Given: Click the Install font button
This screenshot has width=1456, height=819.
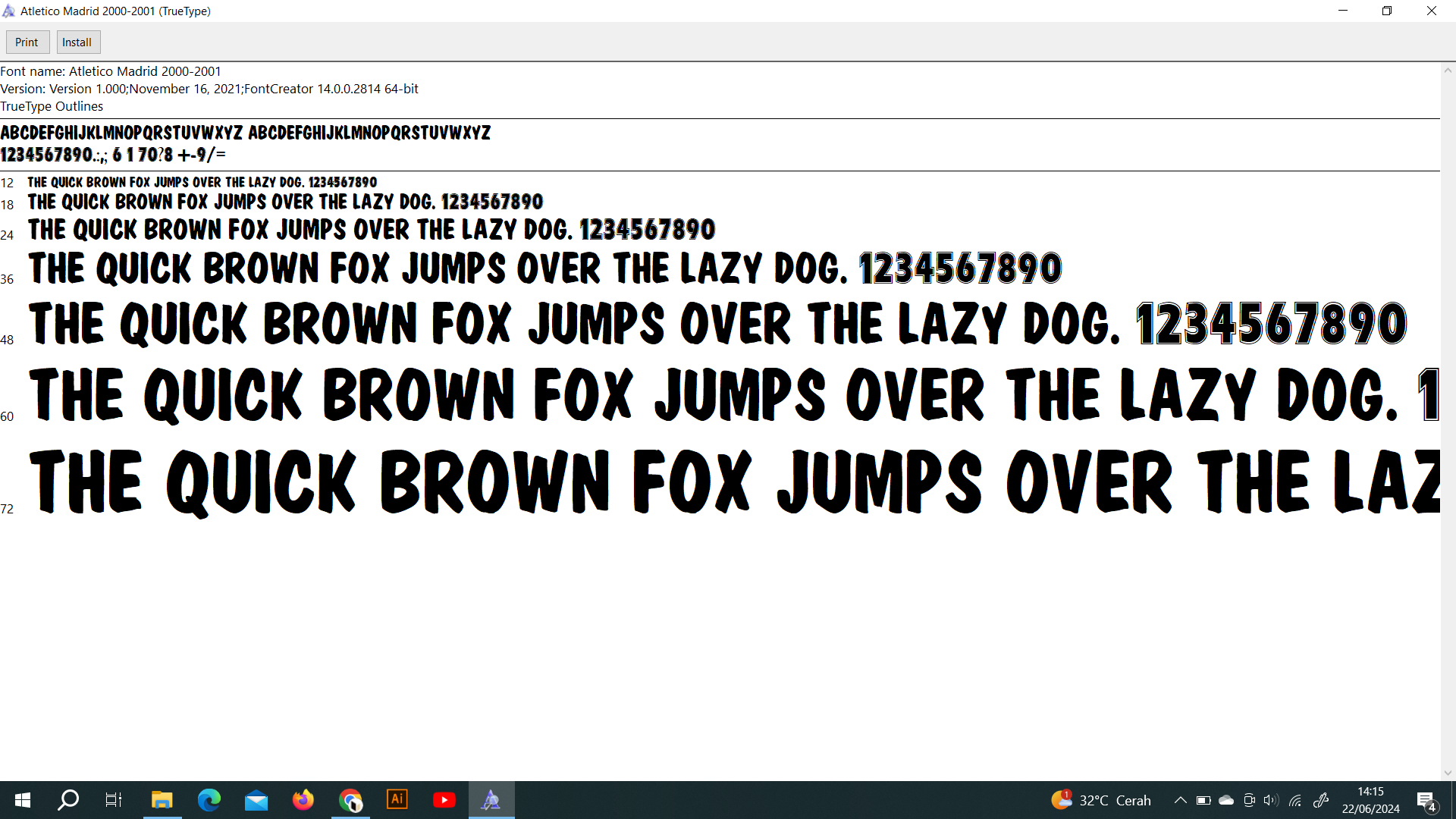Looking at the screenshot, I should 77,42.
